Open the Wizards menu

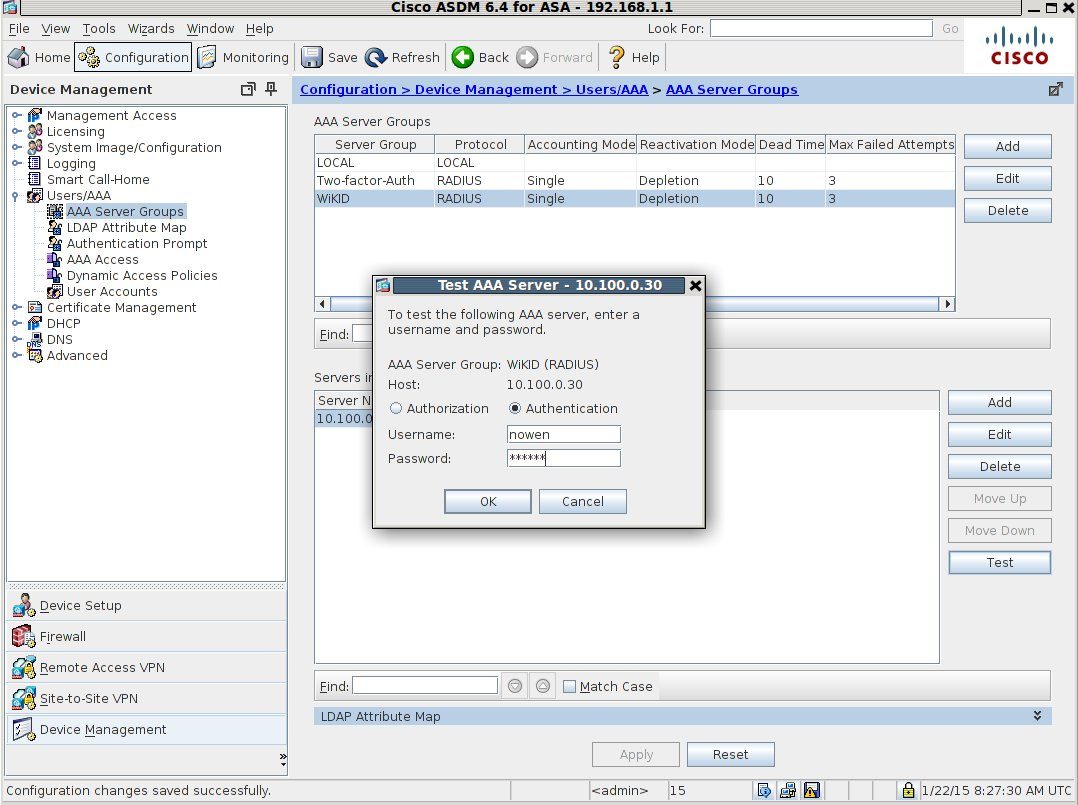click(151, 29)
